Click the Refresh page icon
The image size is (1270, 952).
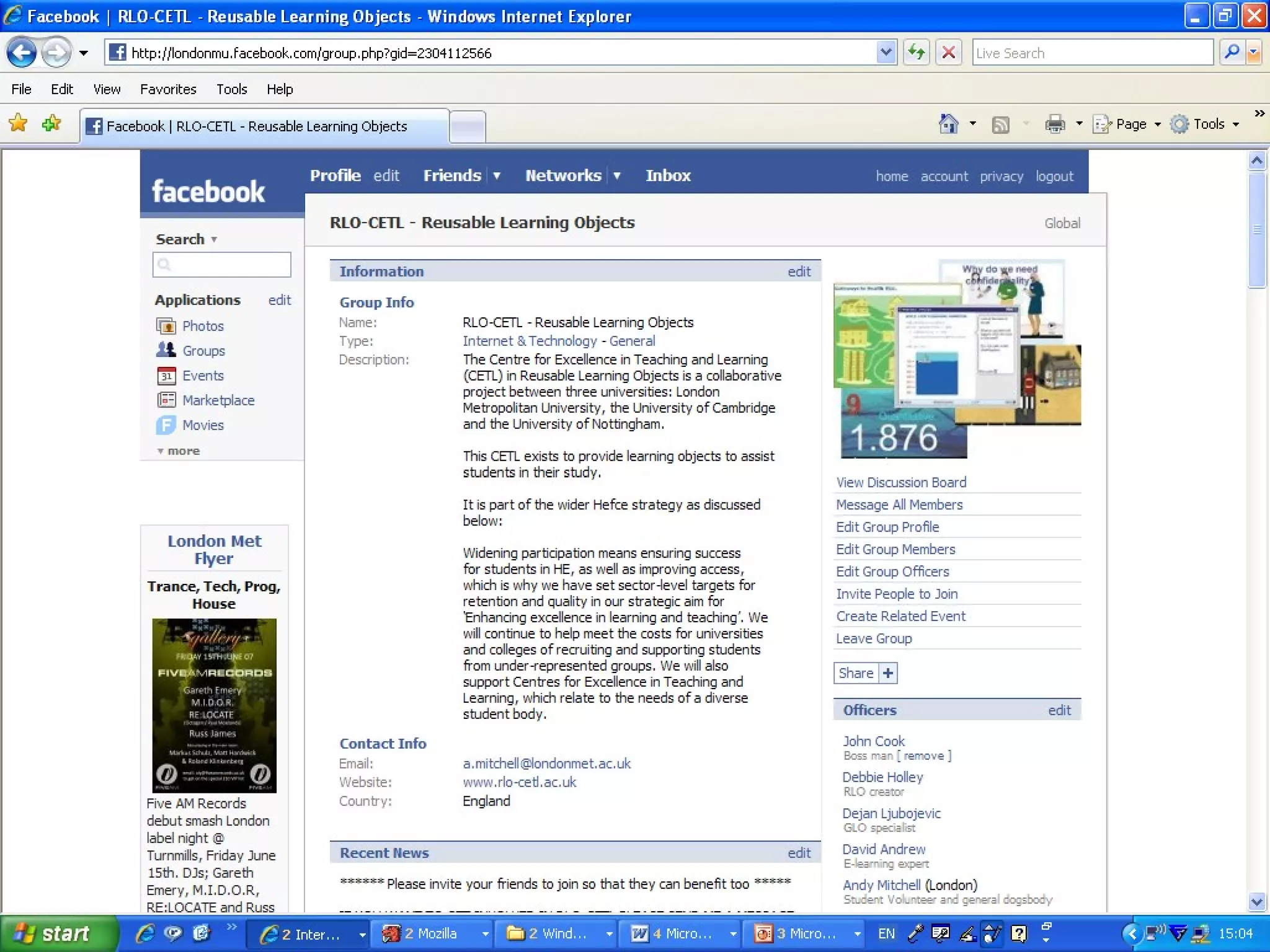pyautogui.click(x=917, y=53)
